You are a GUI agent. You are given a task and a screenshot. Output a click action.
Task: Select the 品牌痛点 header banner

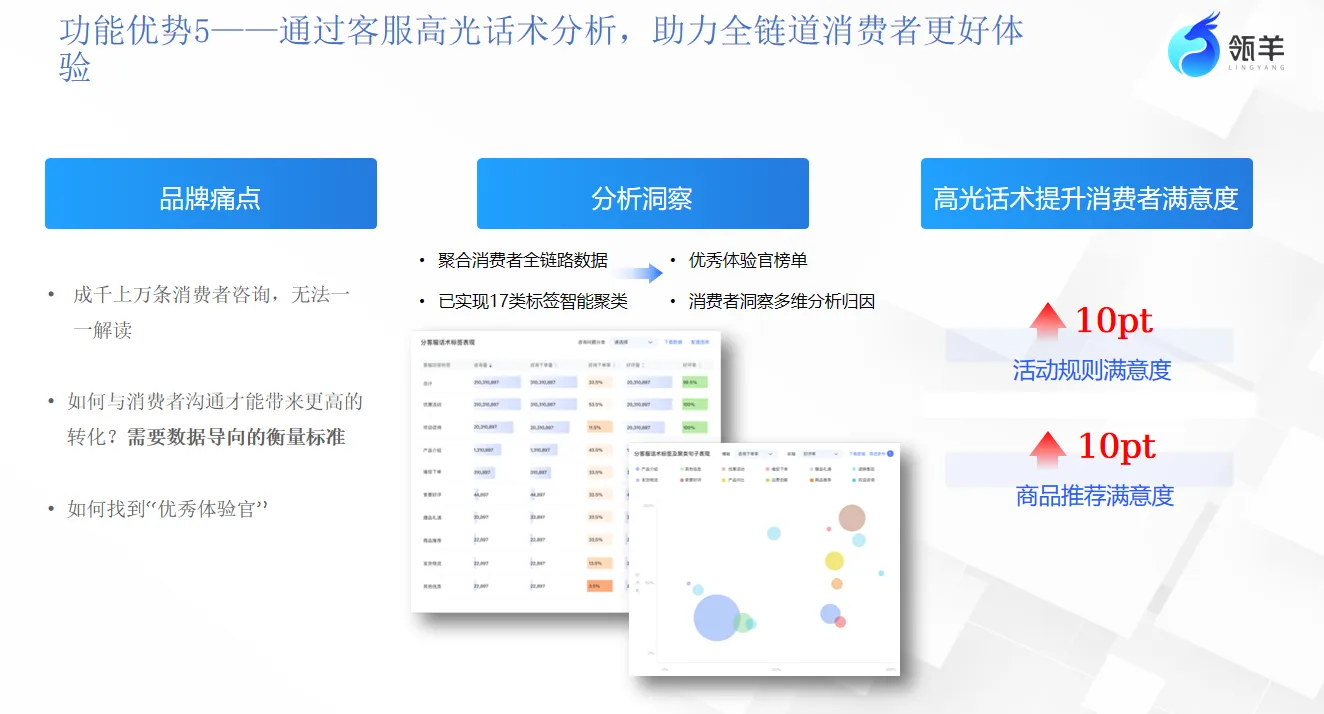(x=211, y=194)
